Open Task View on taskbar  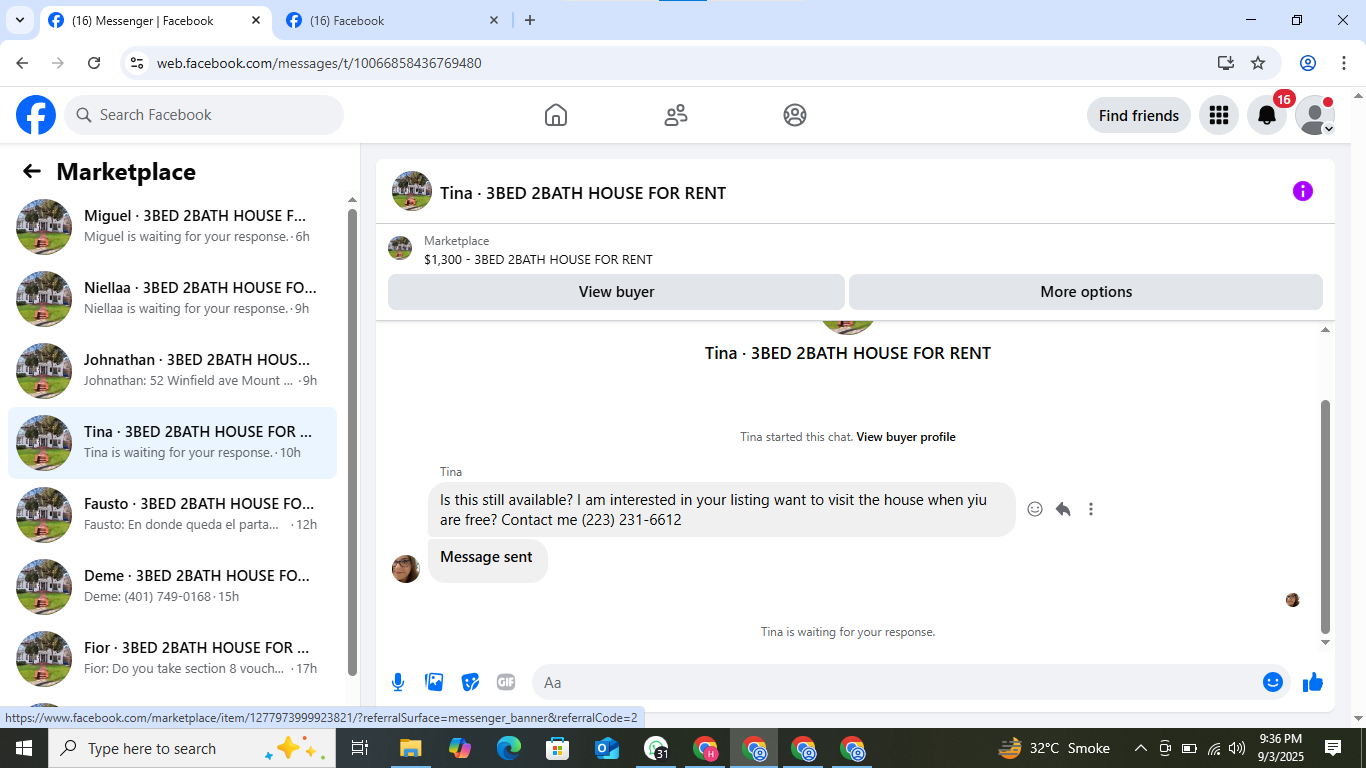click(x=360, y=748)
